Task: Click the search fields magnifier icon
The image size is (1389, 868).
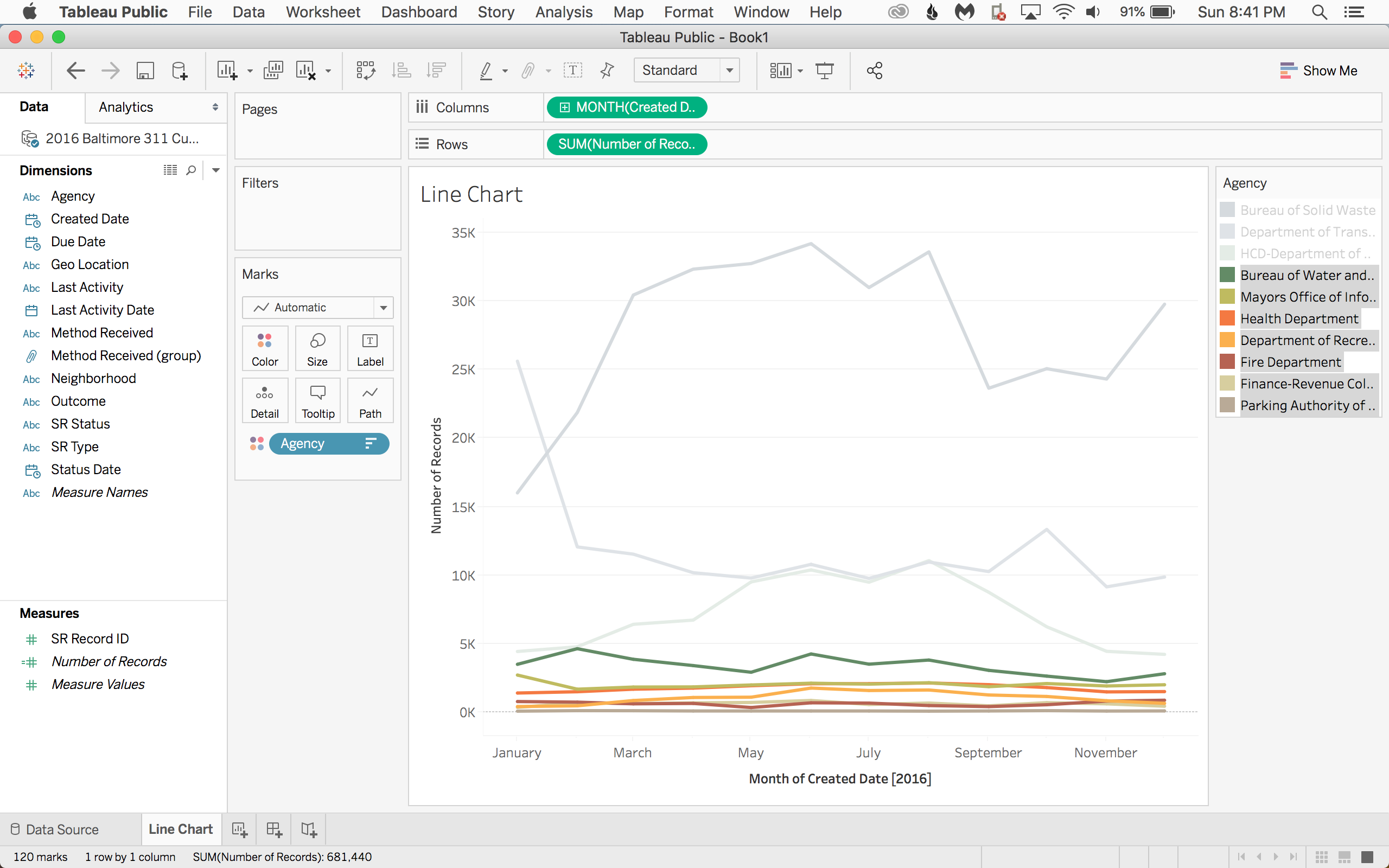Action: tap(191, 170)
